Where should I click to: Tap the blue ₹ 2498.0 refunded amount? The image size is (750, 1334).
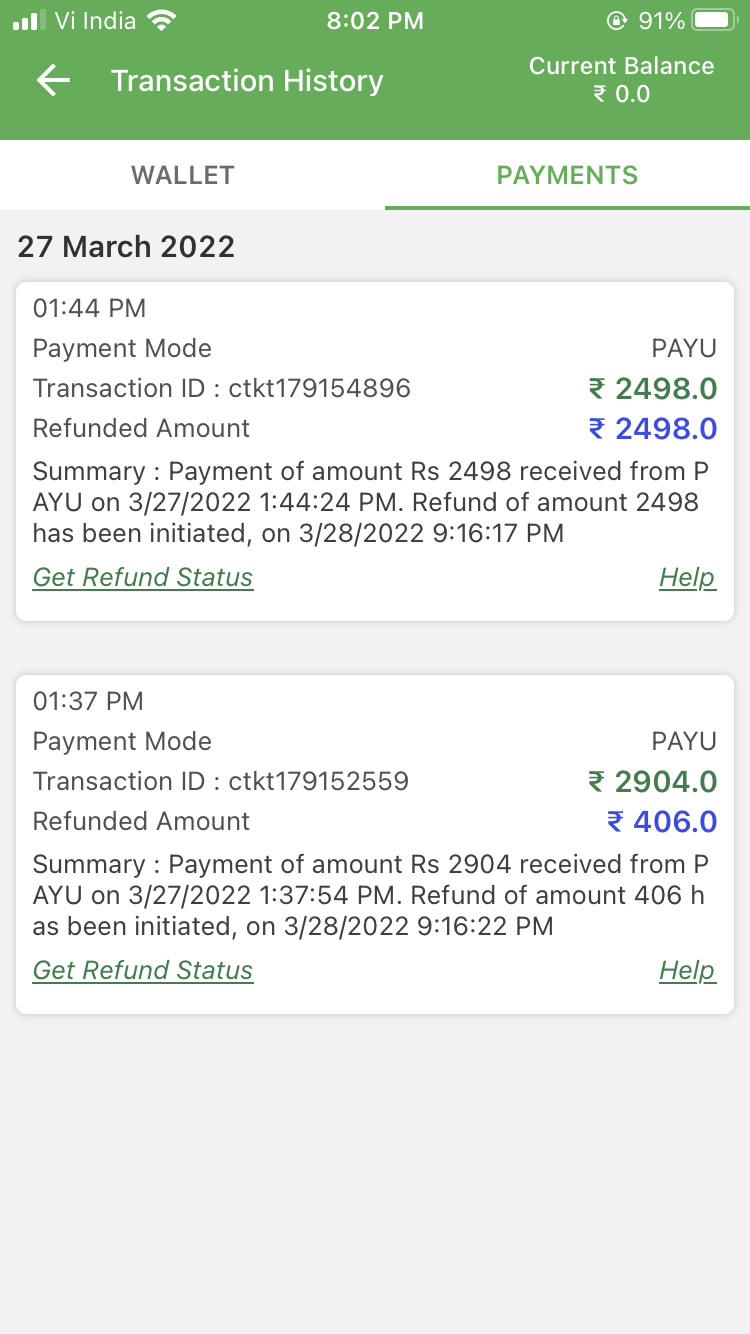(x=652, y=428)
